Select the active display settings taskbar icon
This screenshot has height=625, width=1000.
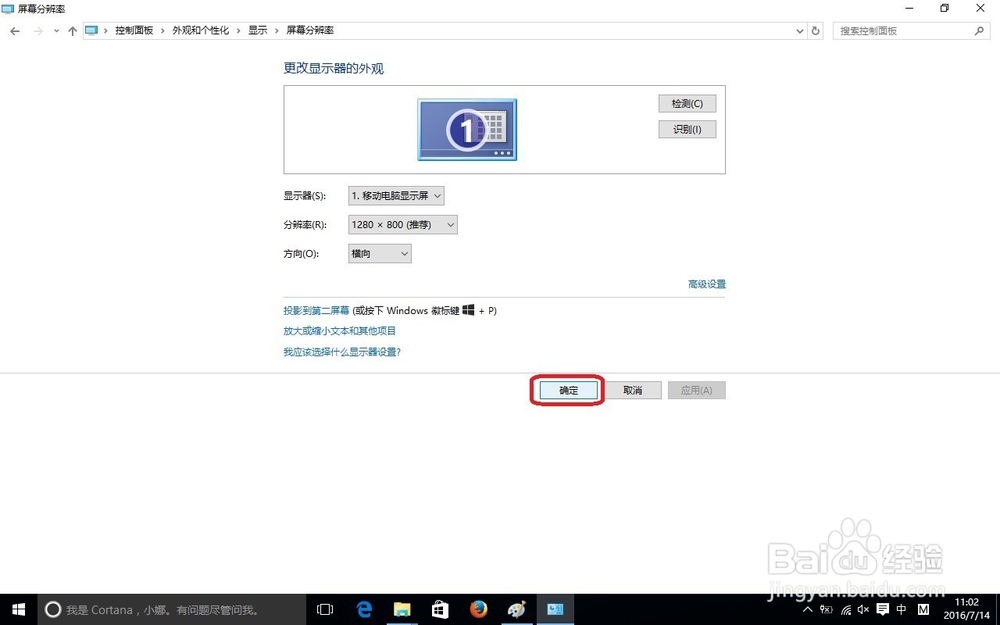(x=555, y=609)
